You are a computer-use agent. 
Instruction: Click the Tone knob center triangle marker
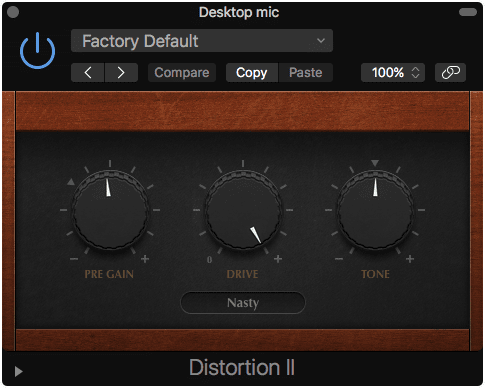pyautogui.click(x=375, y=163)
